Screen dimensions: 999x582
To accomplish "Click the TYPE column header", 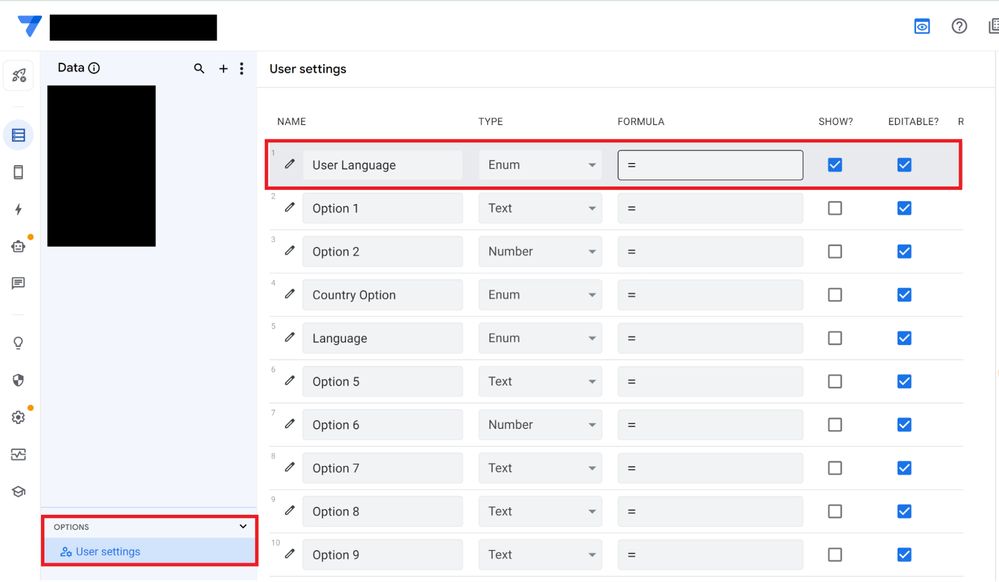I will pyautogui.click(x=491, y=122).
